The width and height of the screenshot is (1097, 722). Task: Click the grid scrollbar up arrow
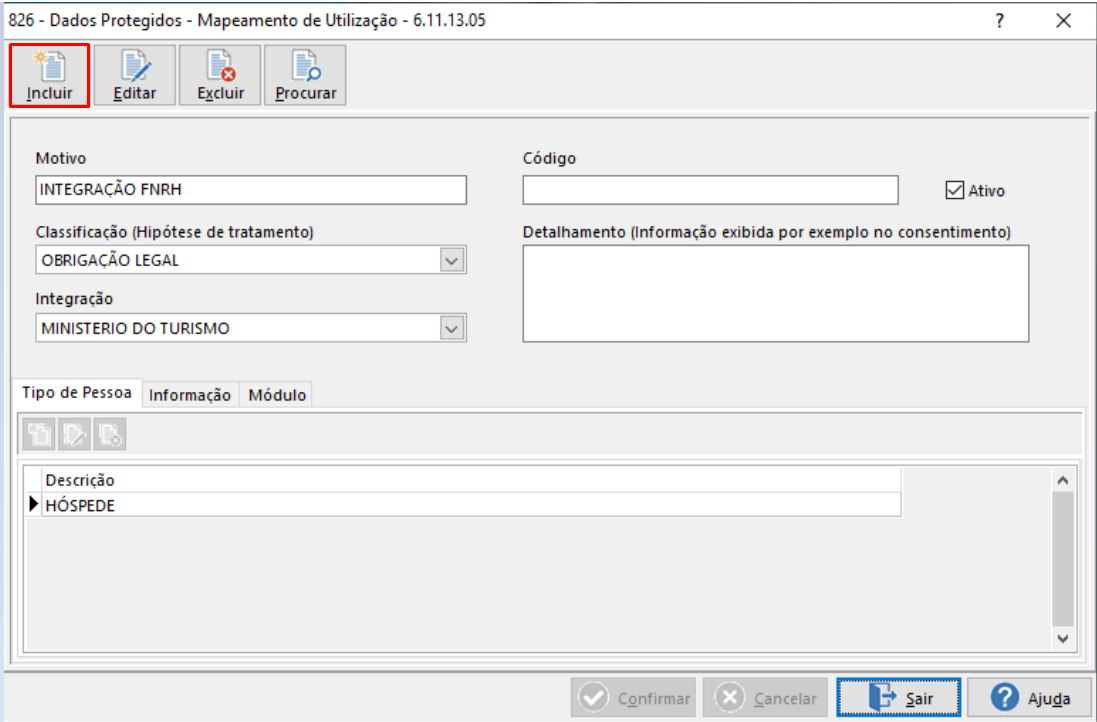[1063, 481]
